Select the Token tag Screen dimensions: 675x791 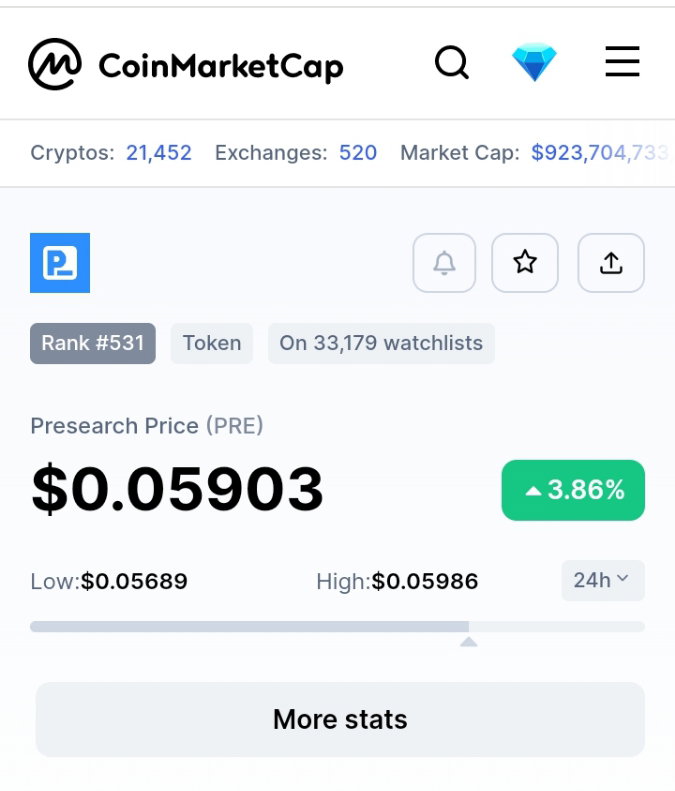(212, 343)
